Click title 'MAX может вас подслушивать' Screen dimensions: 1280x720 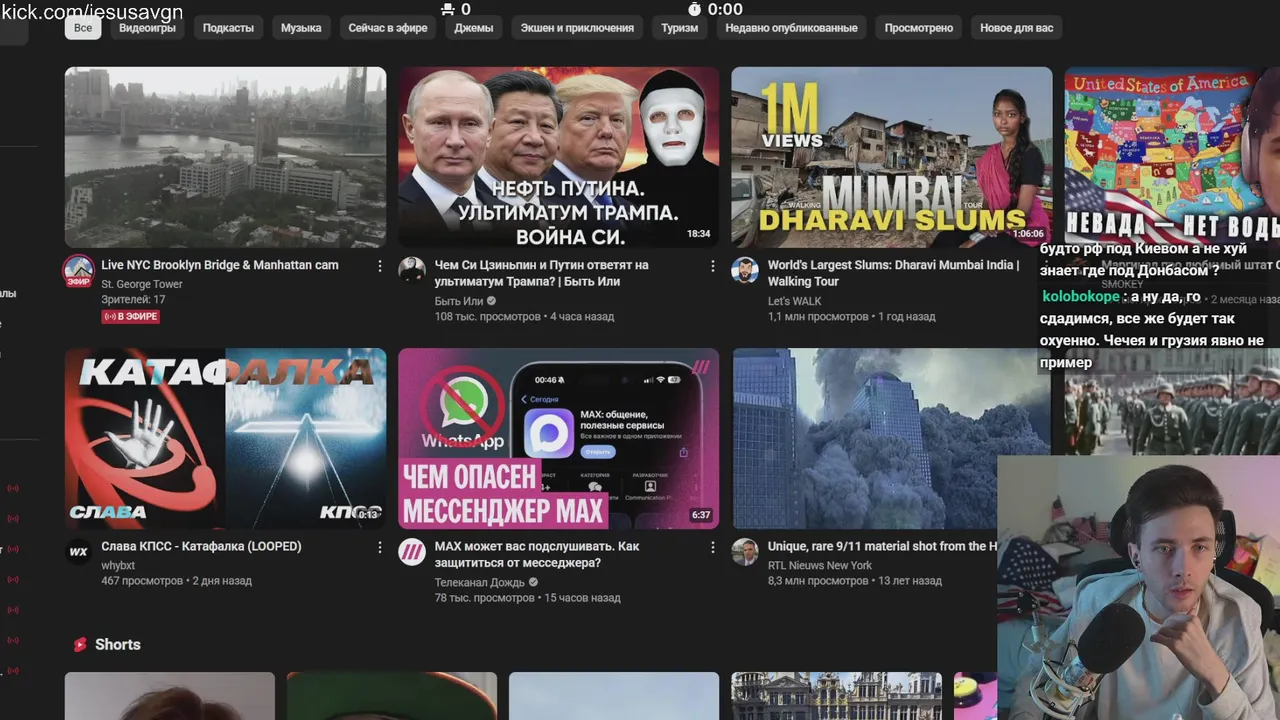pos(537,554)
